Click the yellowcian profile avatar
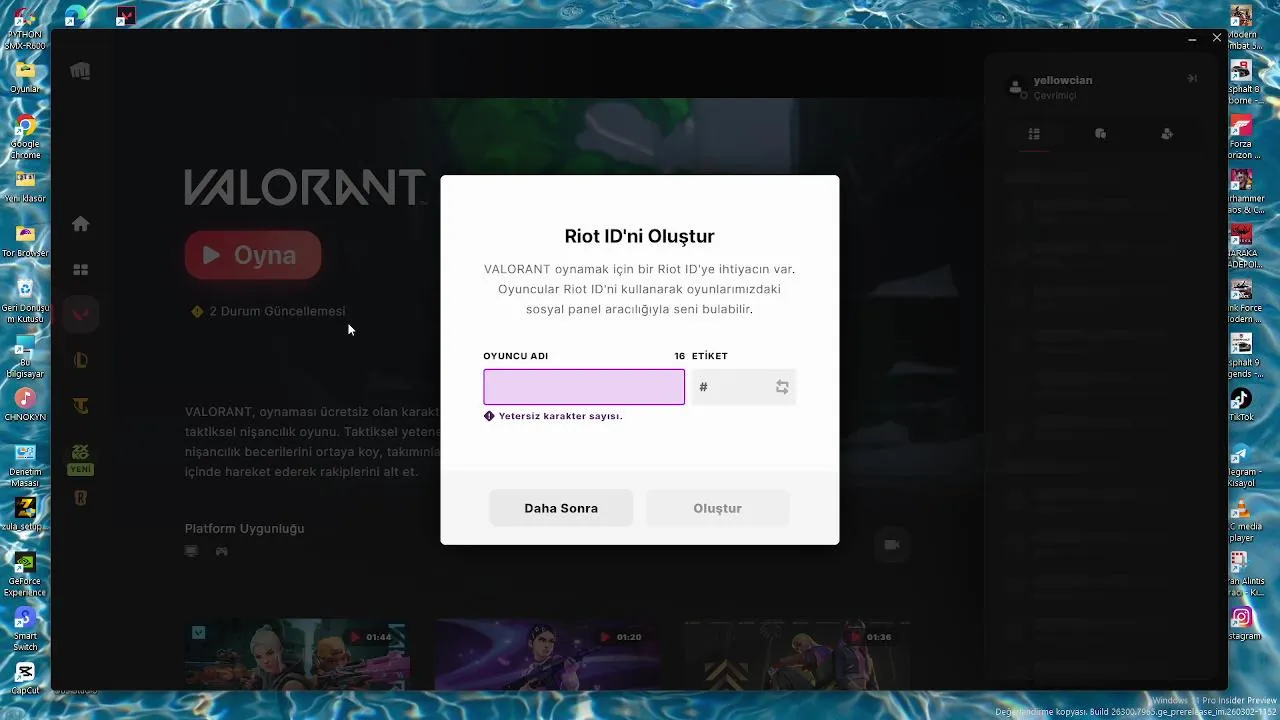Image resolution: width=1280 pixels, height=720 pixels. (1016, 87)
